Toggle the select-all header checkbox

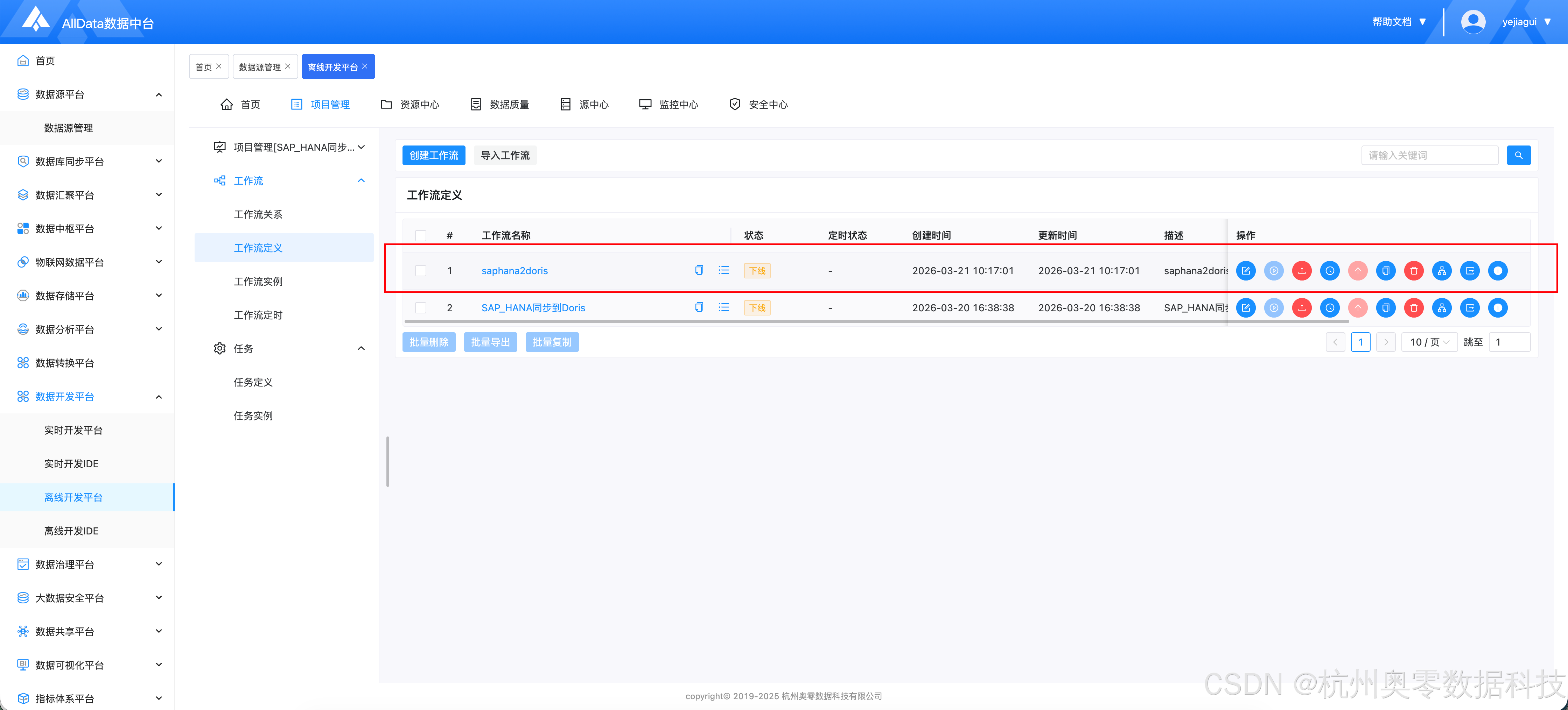click(421, 235)
